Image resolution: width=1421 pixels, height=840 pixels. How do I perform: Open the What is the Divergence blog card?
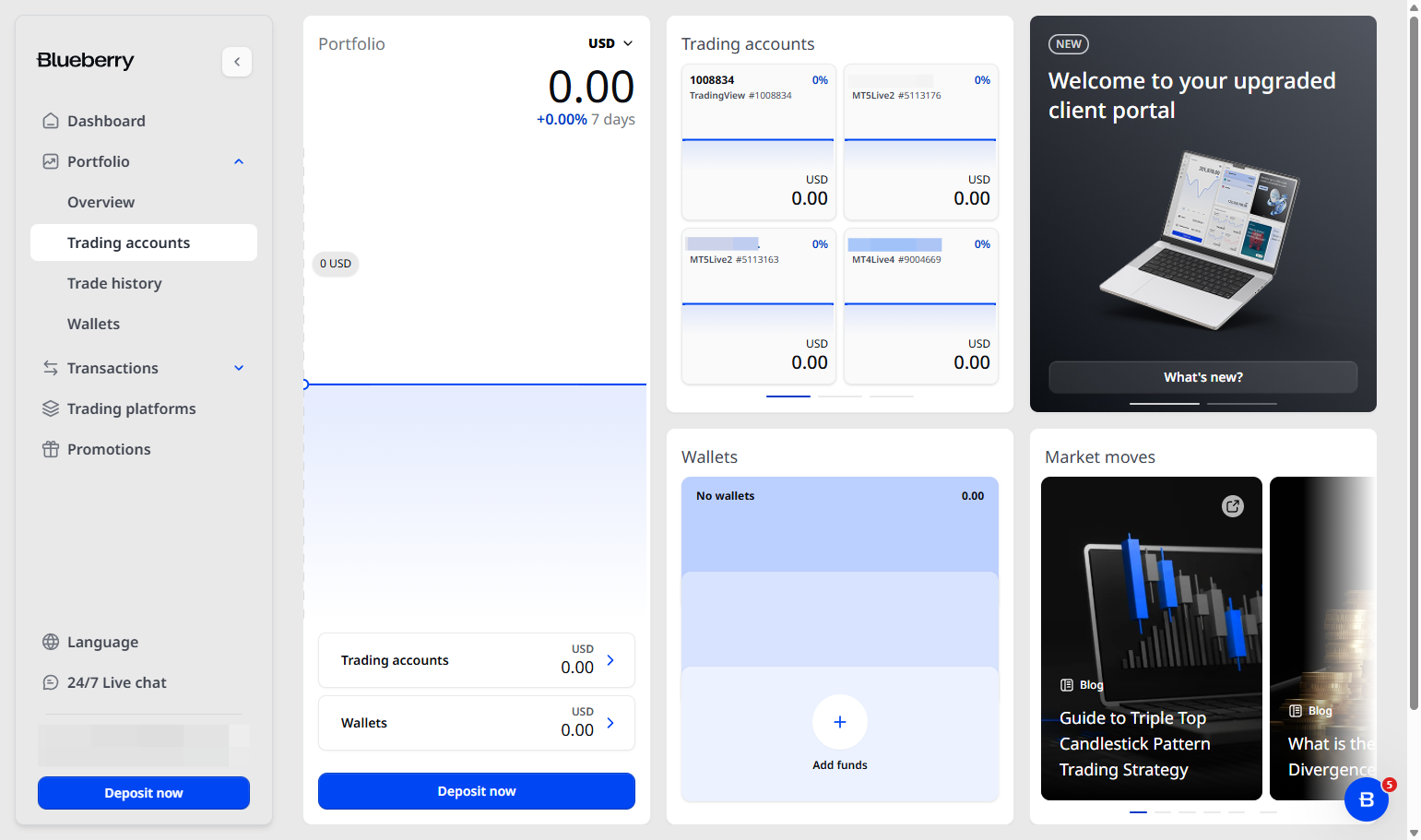tap(1322, 638)
